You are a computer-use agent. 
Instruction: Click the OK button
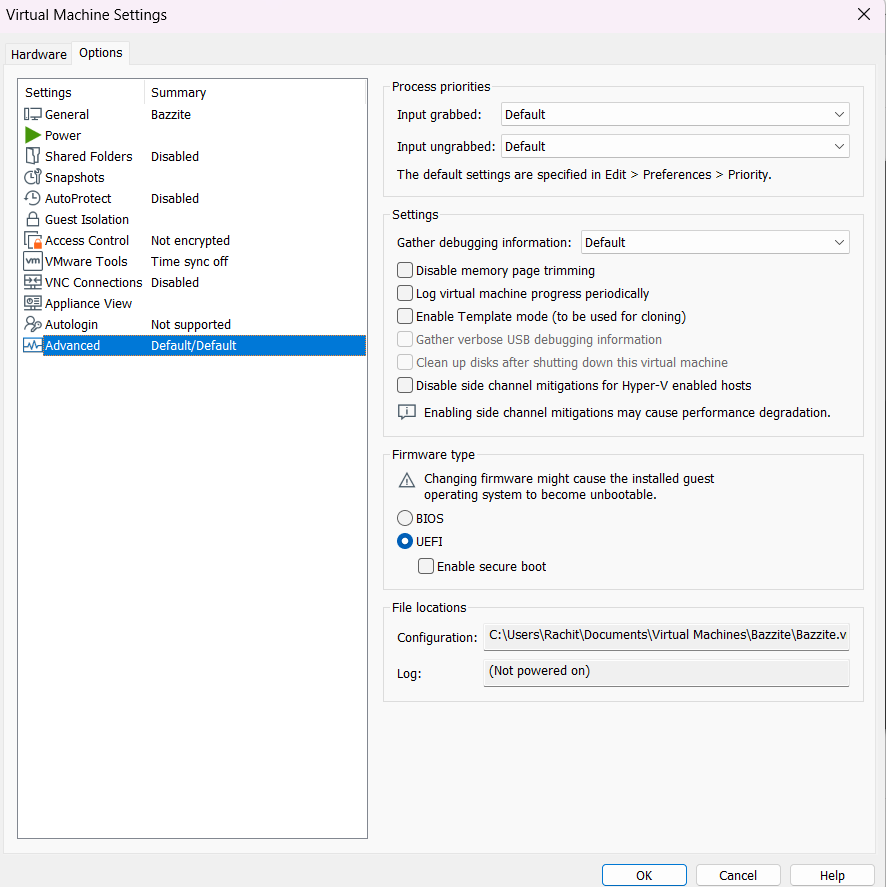(x=644, y=875)
